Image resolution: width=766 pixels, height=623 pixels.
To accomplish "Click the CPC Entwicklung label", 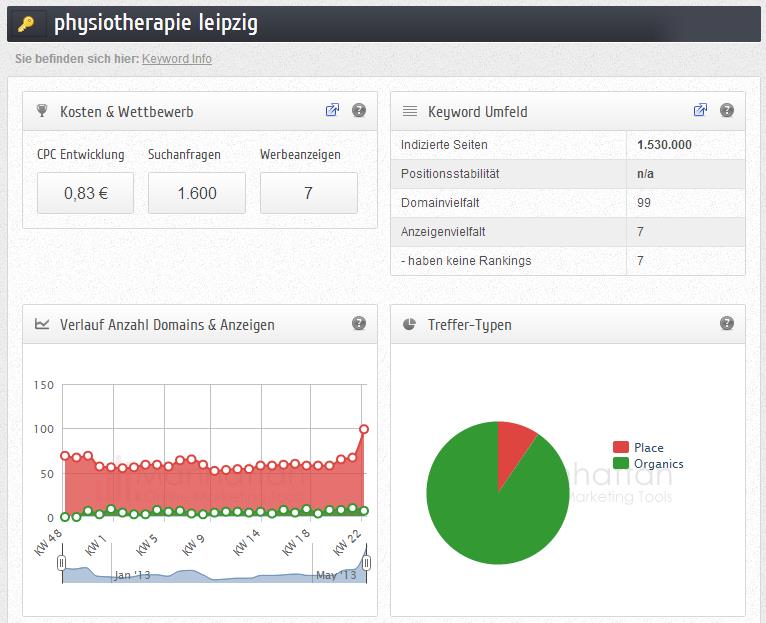I will click(81, 154).
